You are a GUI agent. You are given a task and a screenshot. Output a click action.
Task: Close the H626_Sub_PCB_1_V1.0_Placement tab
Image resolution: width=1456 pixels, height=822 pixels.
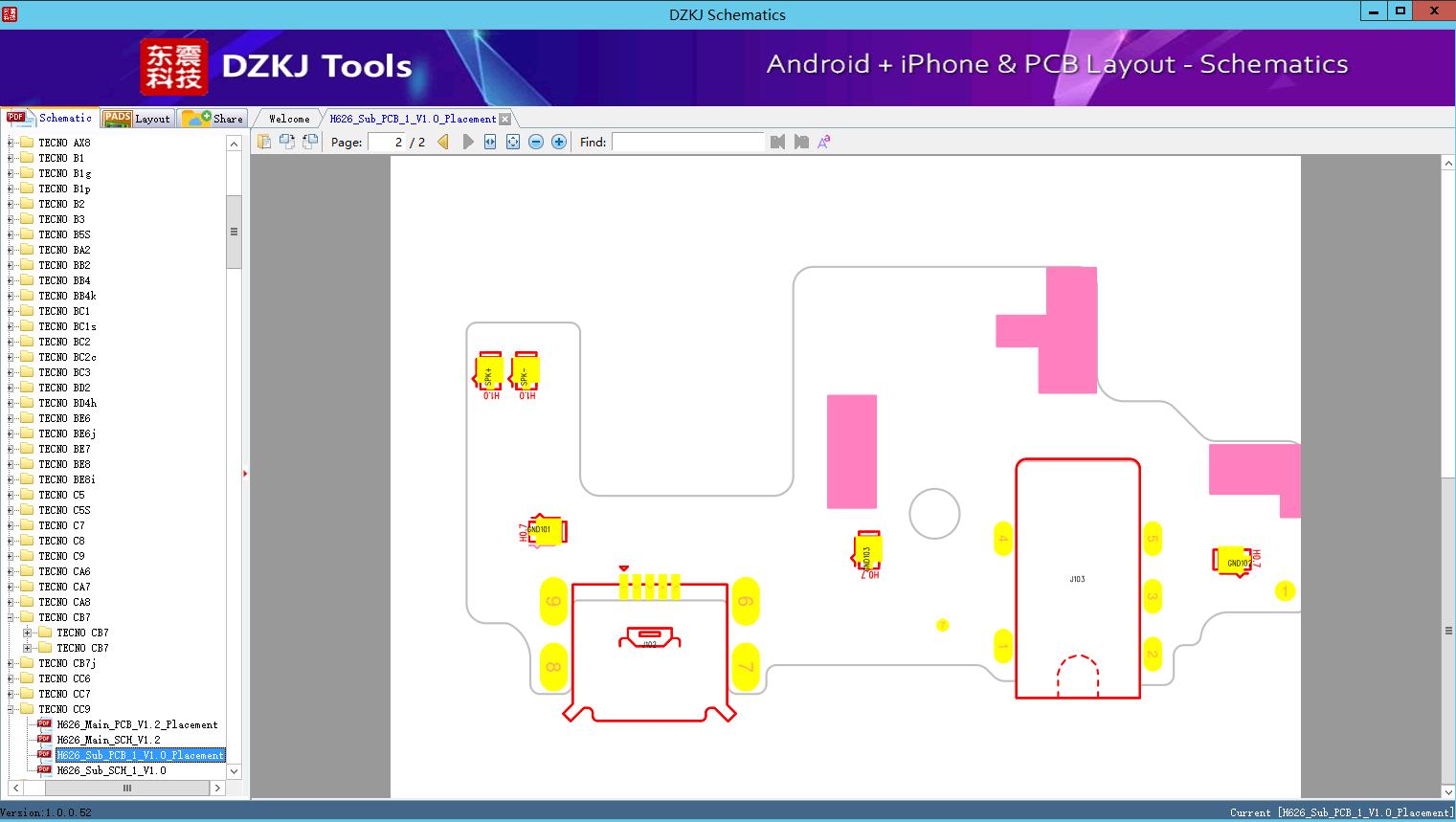pyautogui.click(x=505, y=119)
